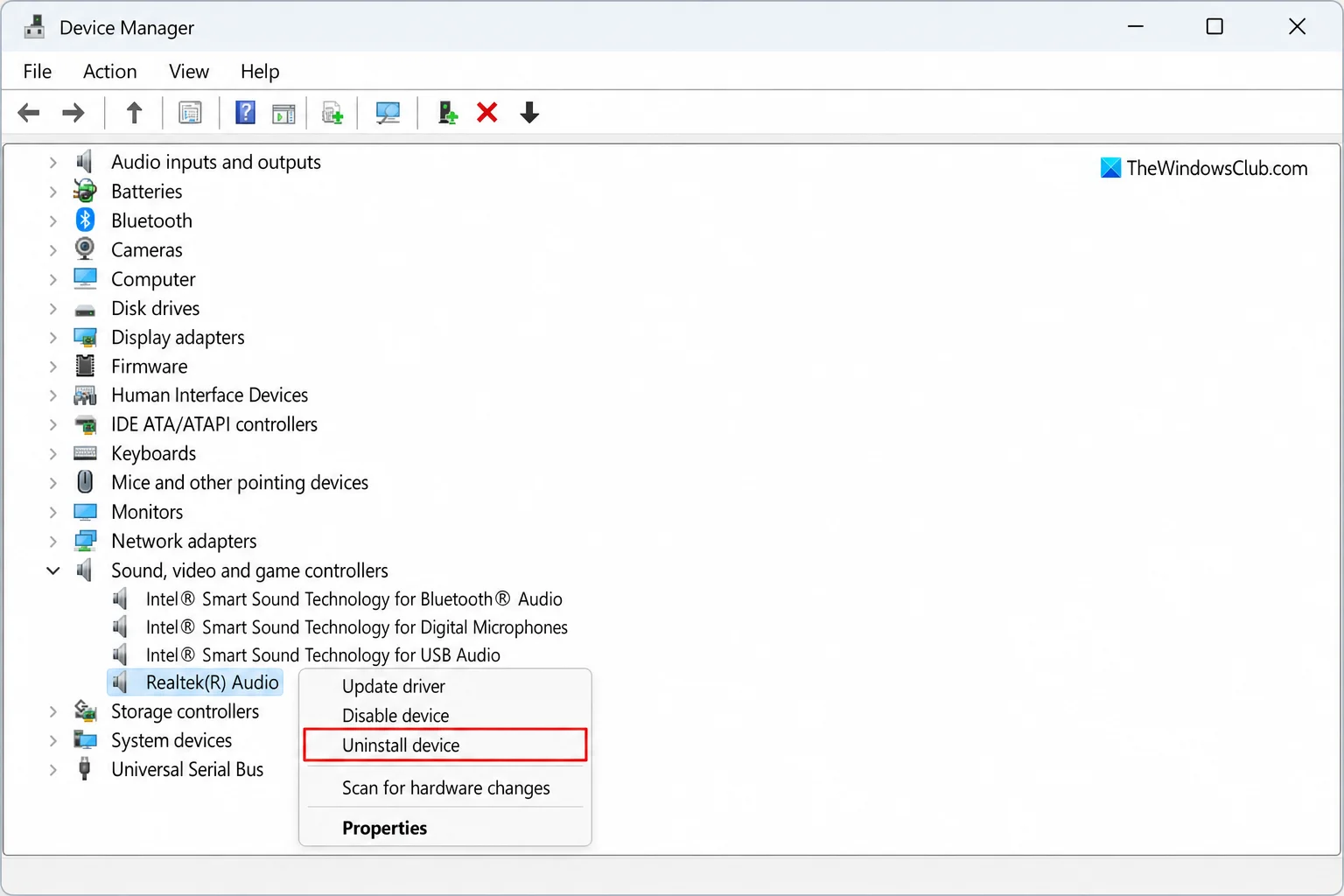Open the File menu
This screenshot has width=1344, height=896.
[38, 72]
